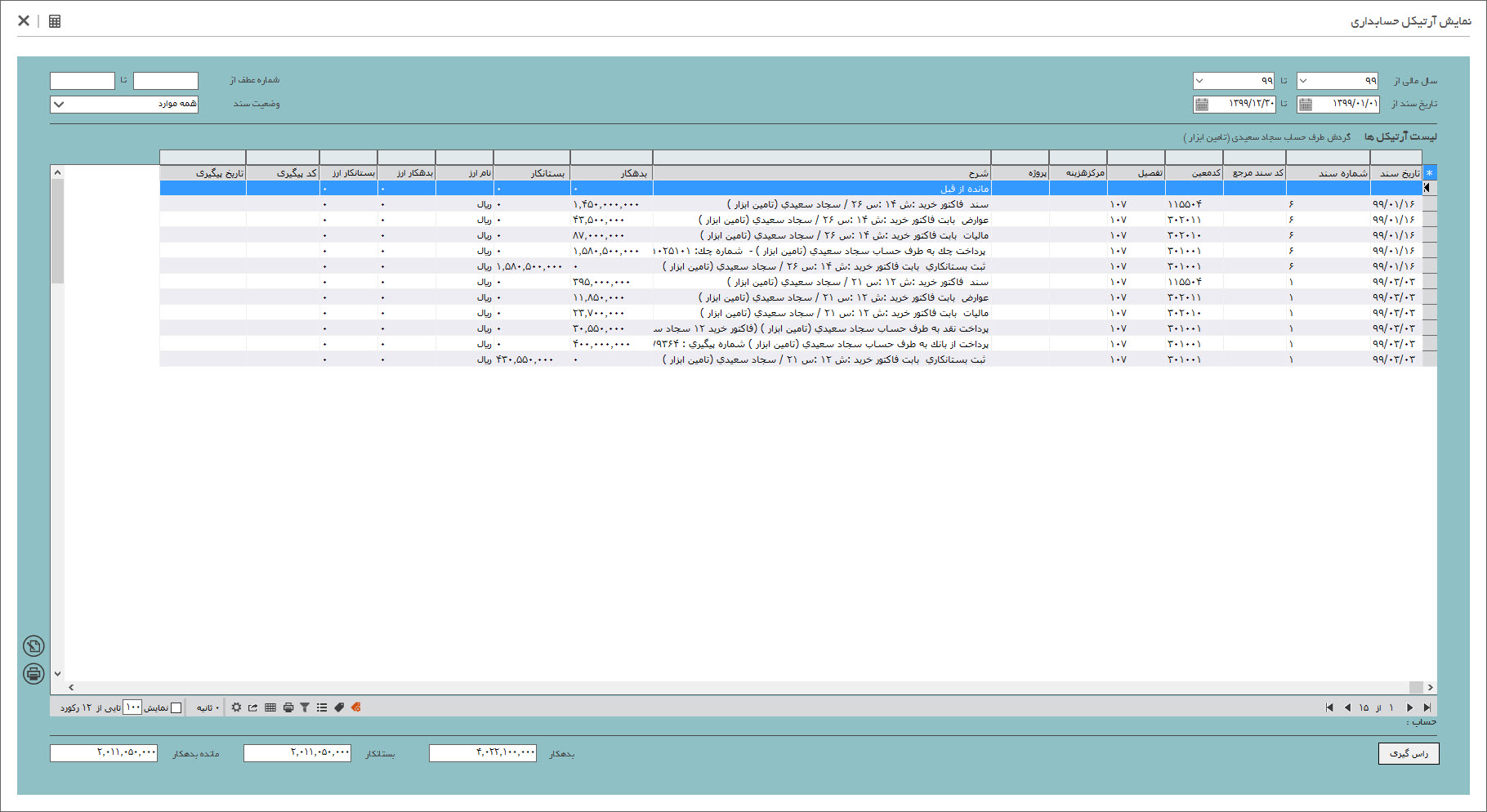Click the first شماره عطف از input field
This screenshot has height=812, width=1487.
(166, 80)
